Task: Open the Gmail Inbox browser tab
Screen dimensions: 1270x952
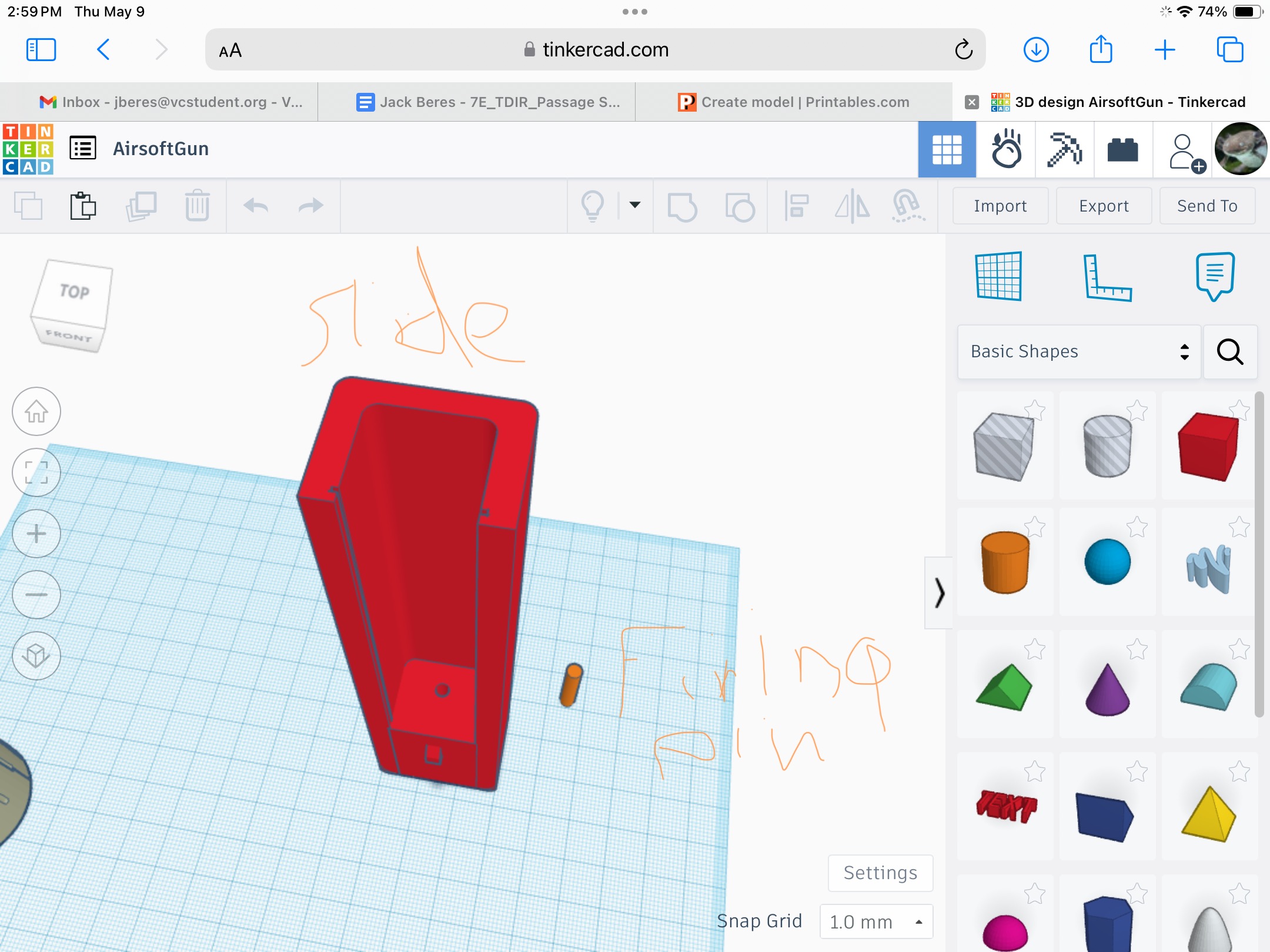Action: (x=171, y=102)
